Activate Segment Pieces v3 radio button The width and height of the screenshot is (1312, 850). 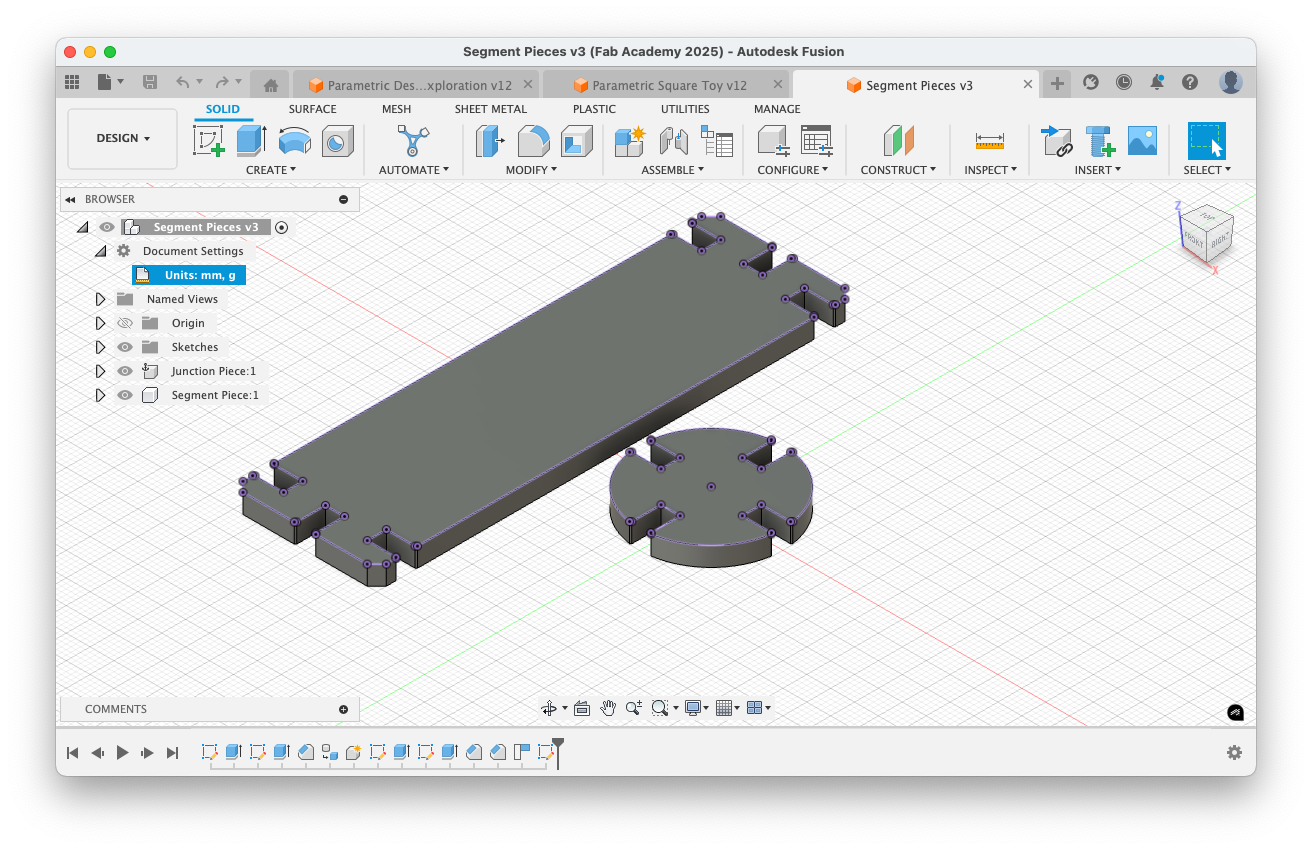click(x=282, y=227)
